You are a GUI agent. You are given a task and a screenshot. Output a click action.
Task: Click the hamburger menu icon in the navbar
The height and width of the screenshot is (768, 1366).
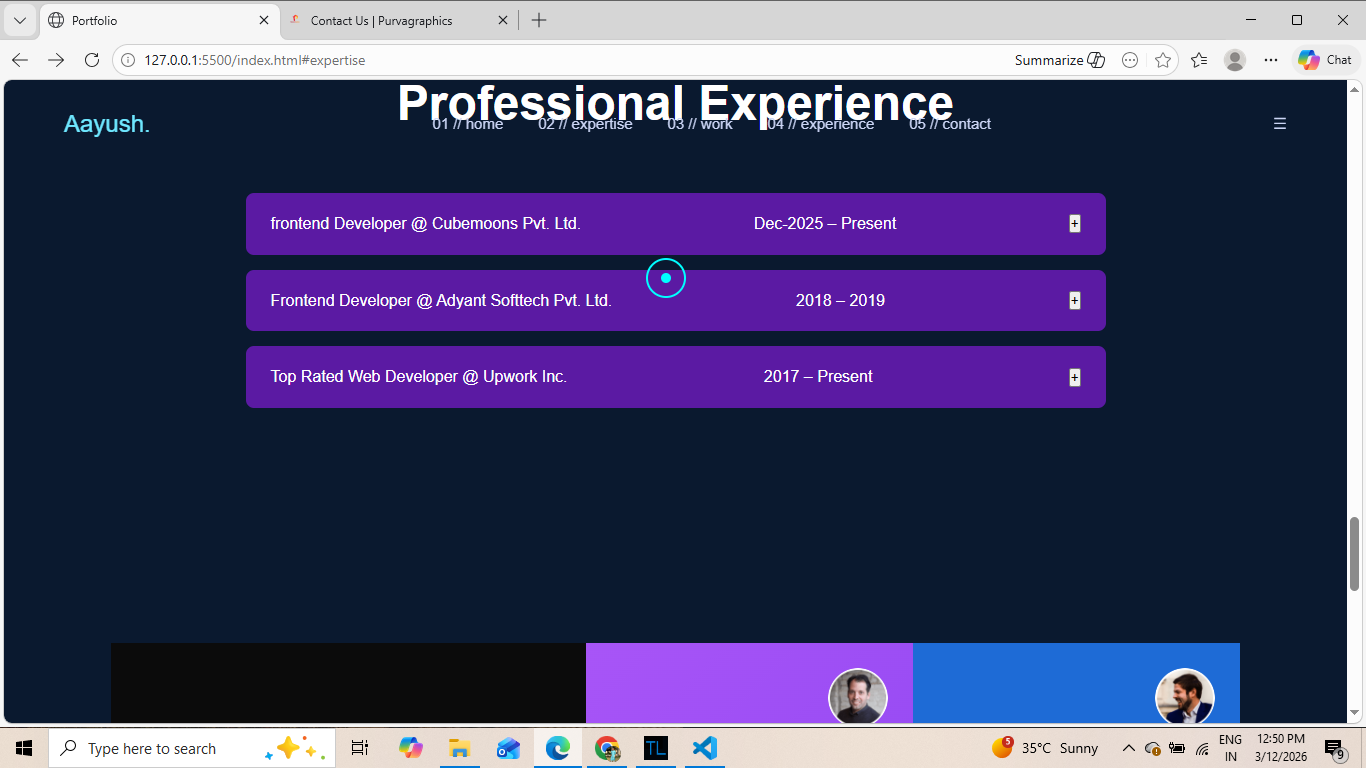point(1279,124)
